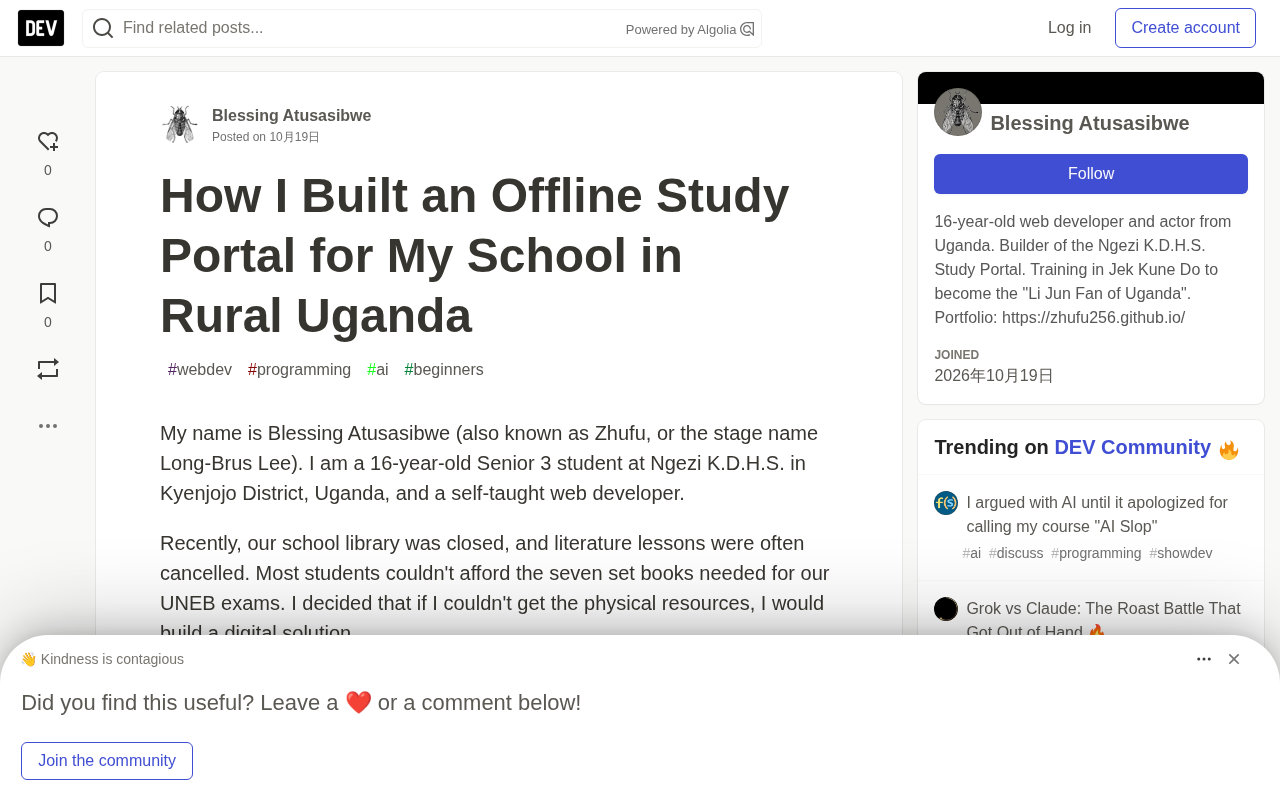Click #showdev tag in trending post
Viewport: 1280px width, 800px height.
(x=1181, y=553)
